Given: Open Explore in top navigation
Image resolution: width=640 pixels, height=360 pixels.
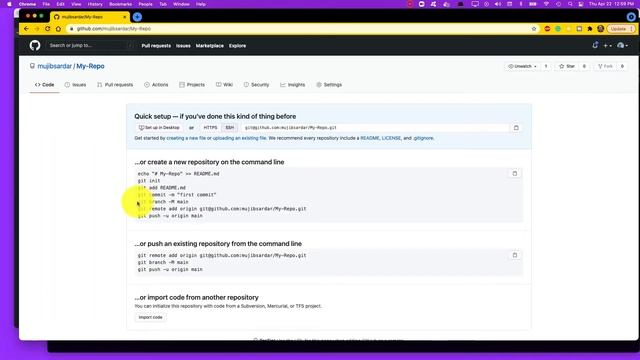Looking at the screenshot, I should point(237,46).
